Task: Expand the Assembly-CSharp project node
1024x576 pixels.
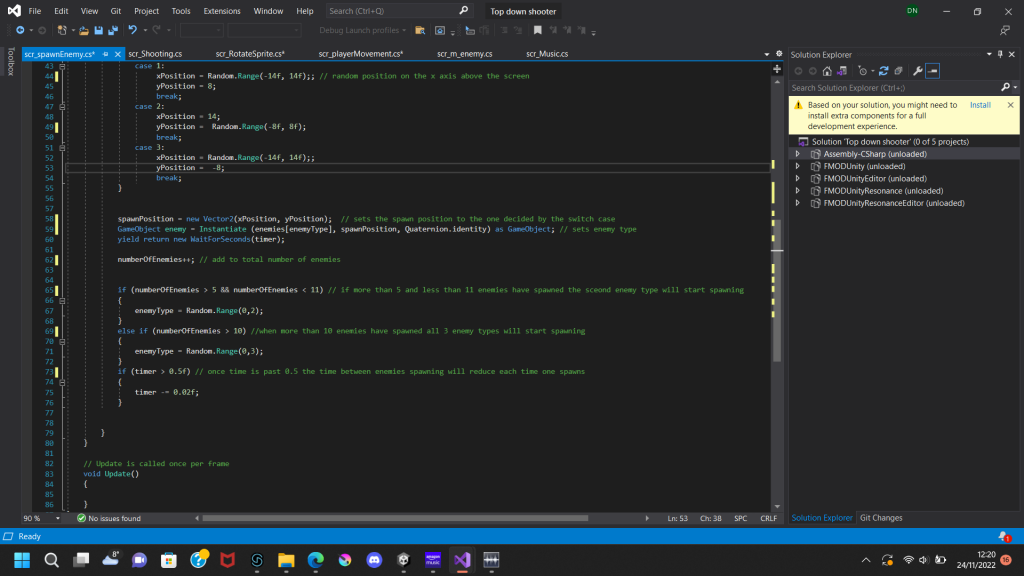Action: tap(798, 154)
